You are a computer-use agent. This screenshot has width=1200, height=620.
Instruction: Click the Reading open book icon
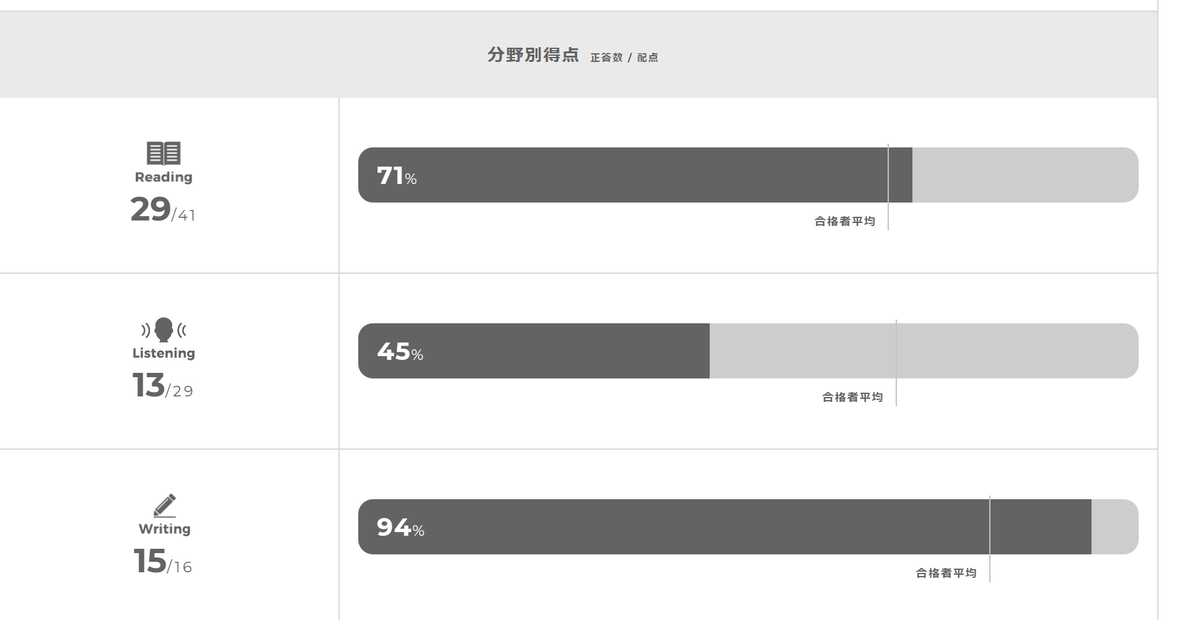[163, 153]
